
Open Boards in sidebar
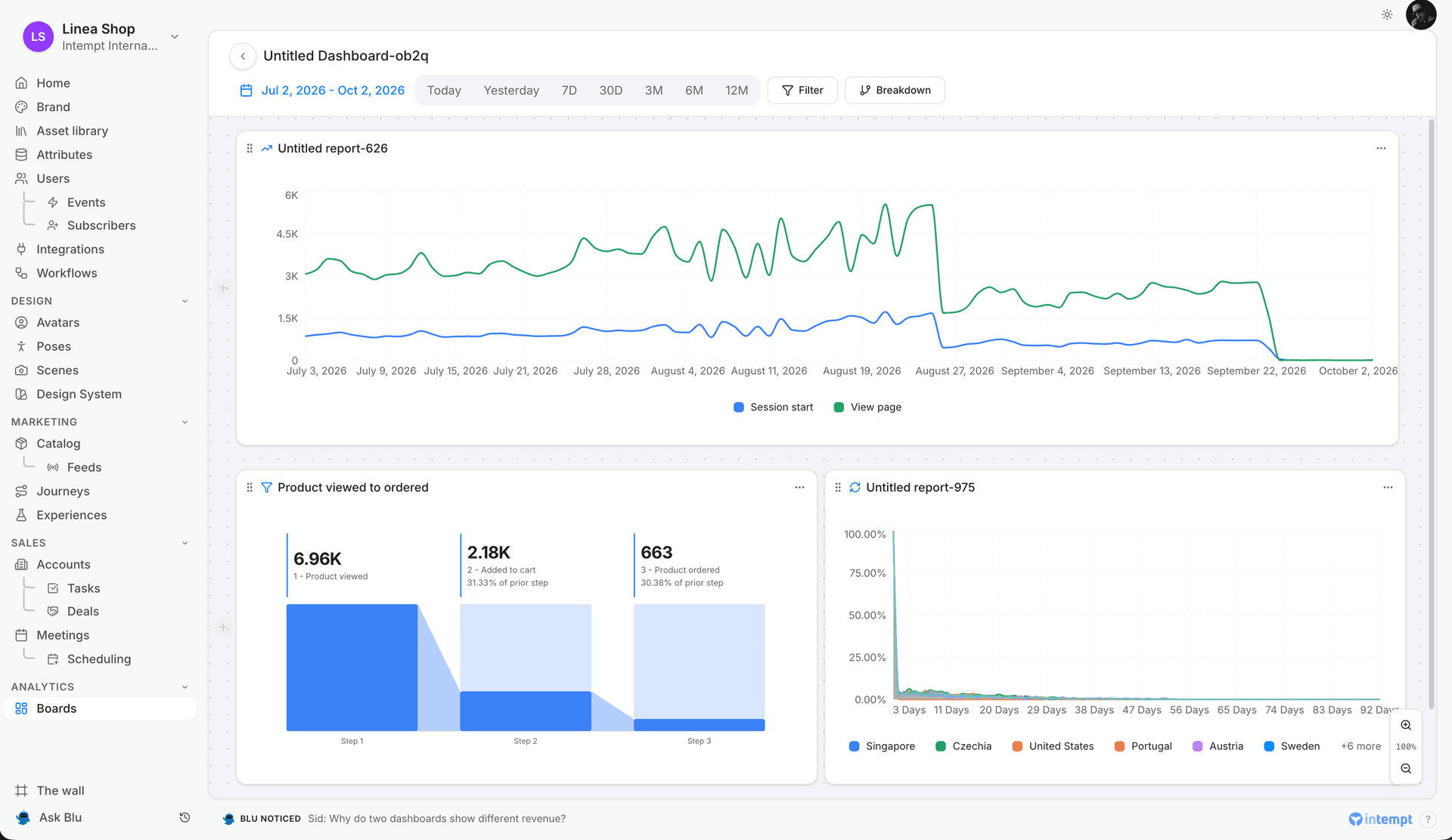tap(100, 708)
